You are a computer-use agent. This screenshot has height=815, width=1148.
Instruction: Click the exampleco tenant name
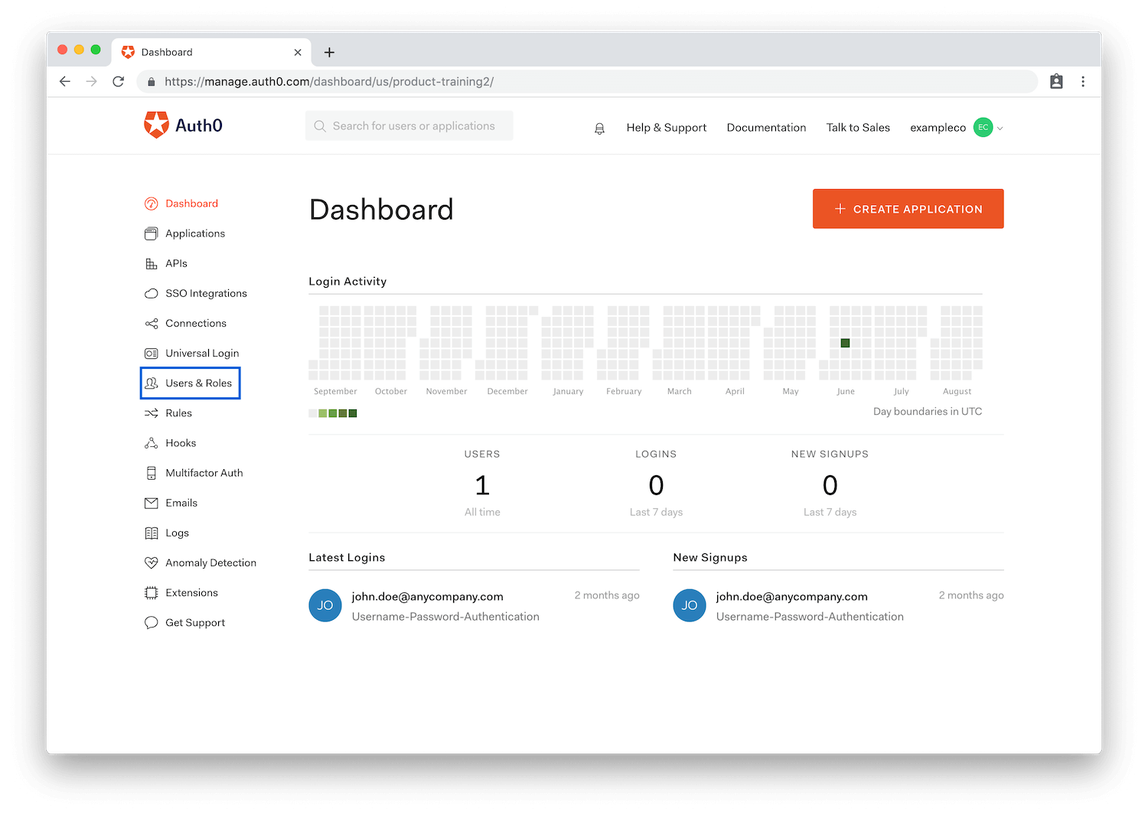(x=938, y=127)
